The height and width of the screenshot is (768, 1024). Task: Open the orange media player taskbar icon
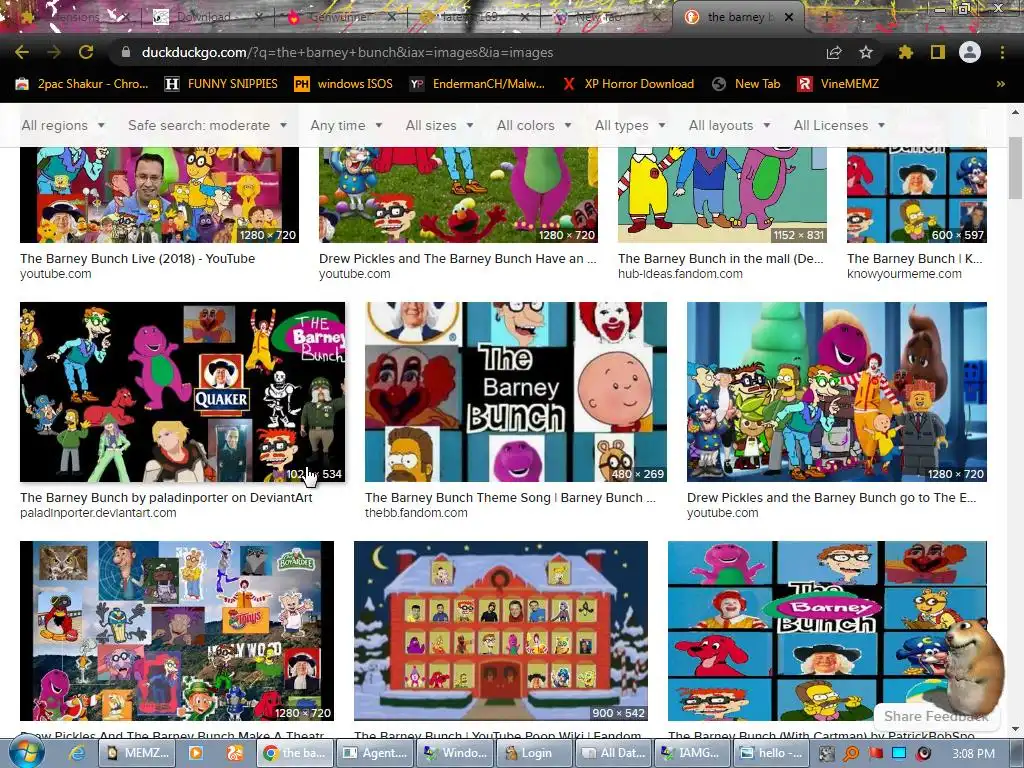195,753
